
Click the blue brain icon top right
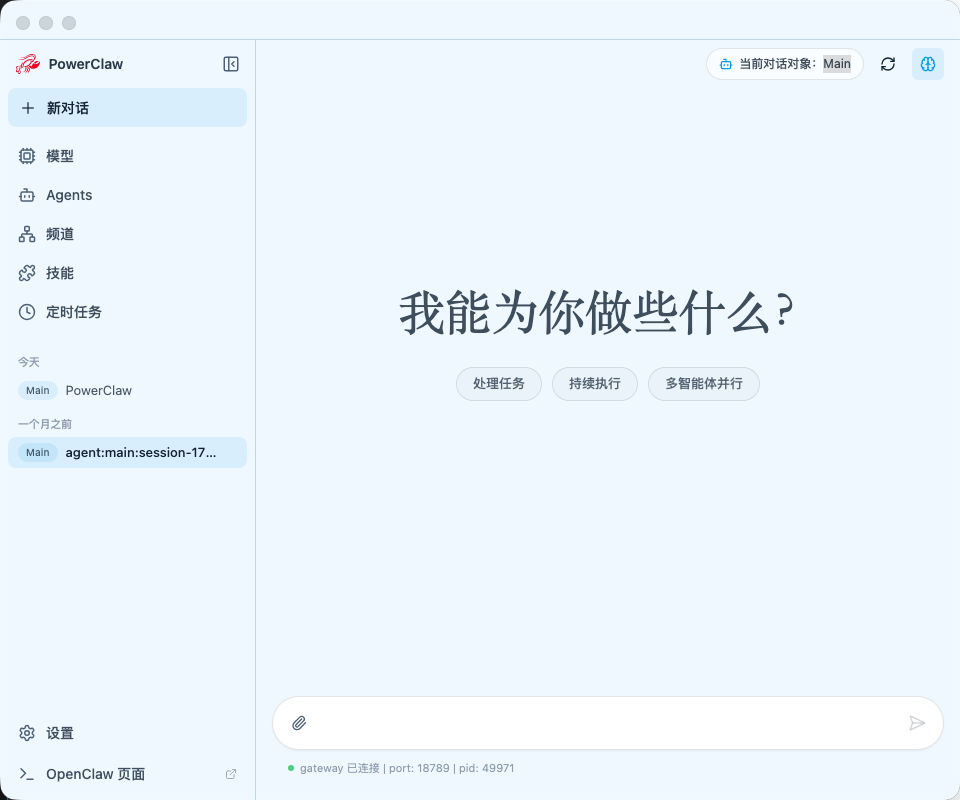click(x=927, y=63)
